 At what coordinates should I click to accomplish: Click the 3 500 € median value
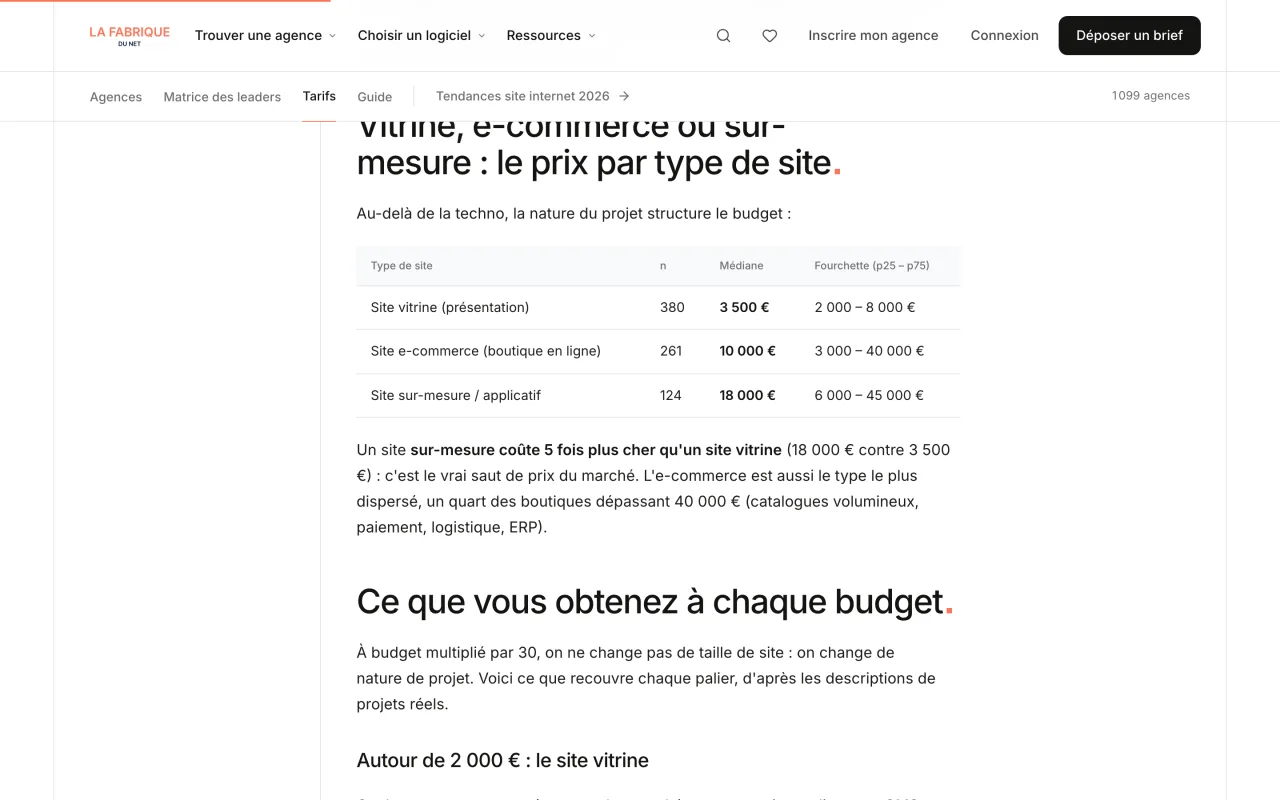(x=745, y=307)
